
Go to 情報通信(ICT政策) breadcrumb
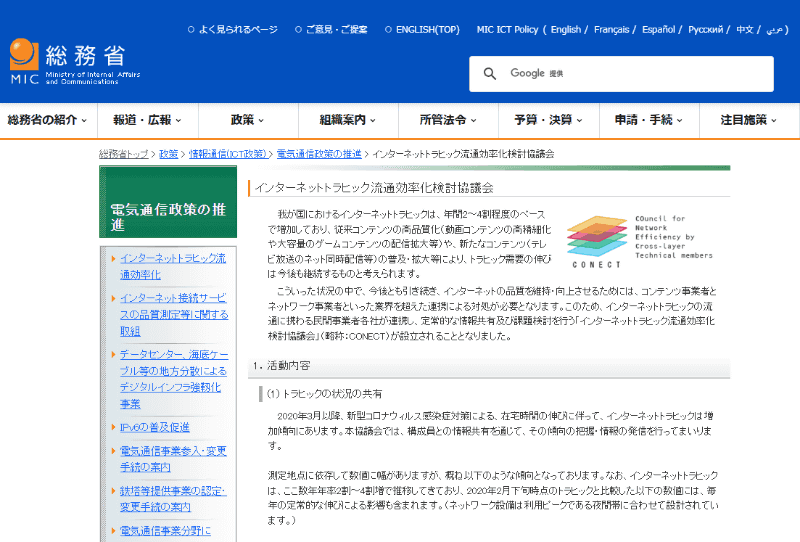tap(228, 154)
